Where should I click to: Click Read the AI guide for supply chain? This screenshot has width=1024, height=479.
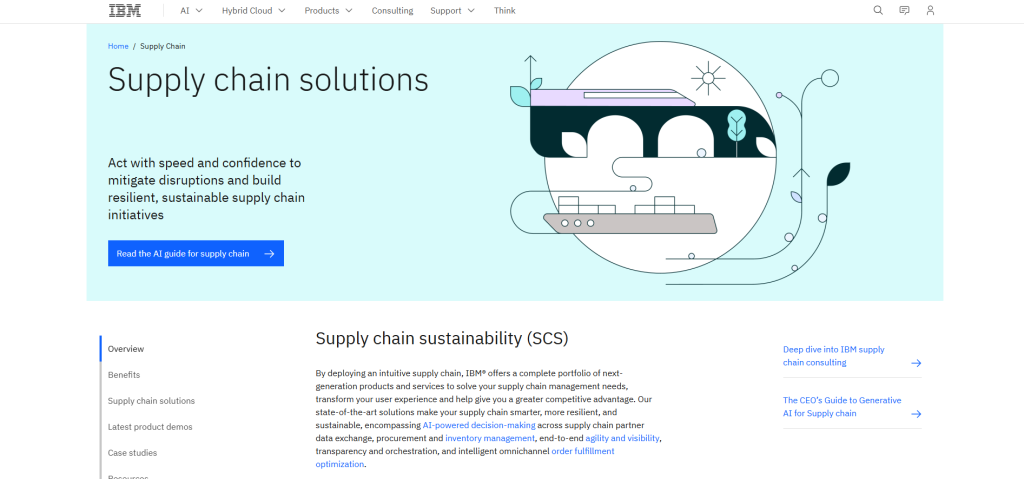[196, 254]
